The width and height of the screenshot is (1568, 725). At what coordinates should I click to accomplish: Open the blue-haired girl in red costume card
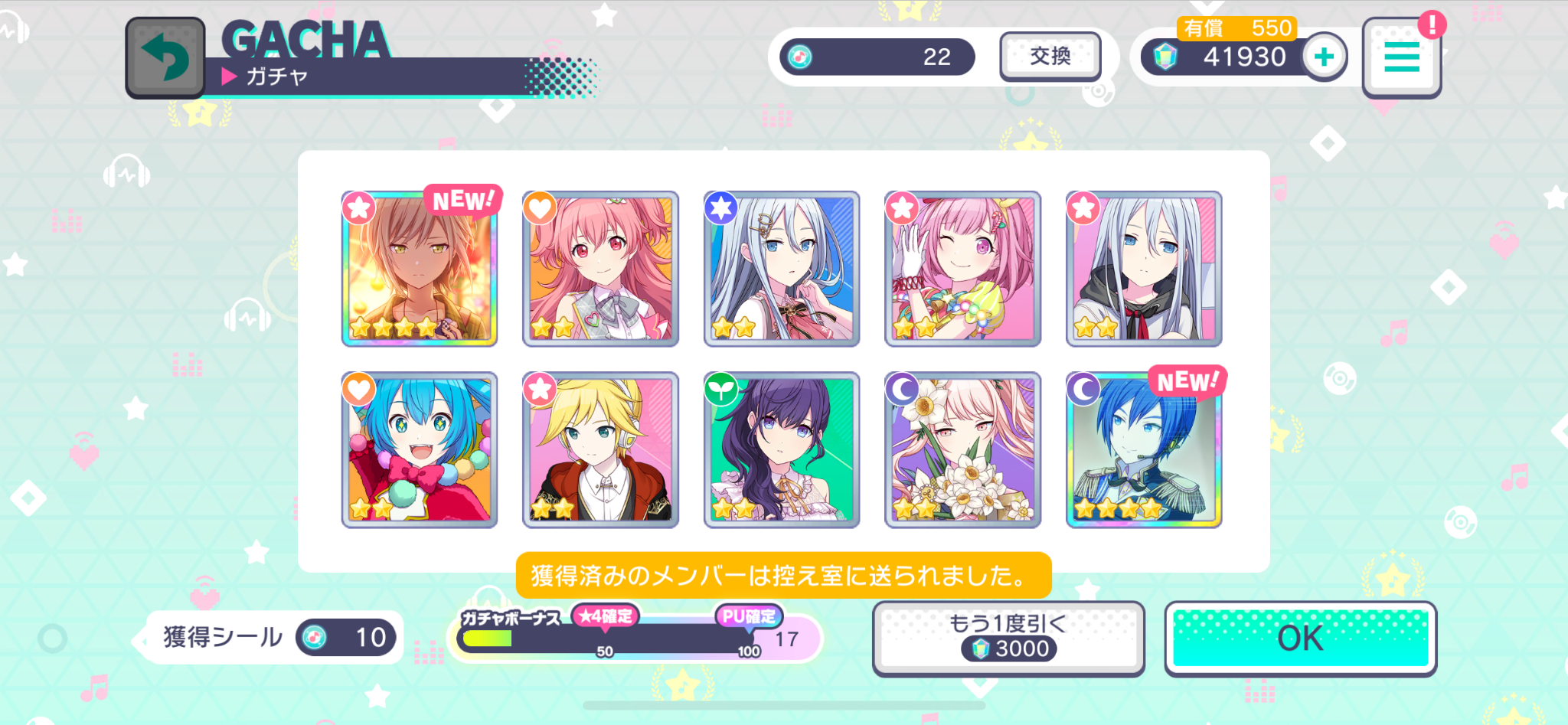[x=420, y=450]
